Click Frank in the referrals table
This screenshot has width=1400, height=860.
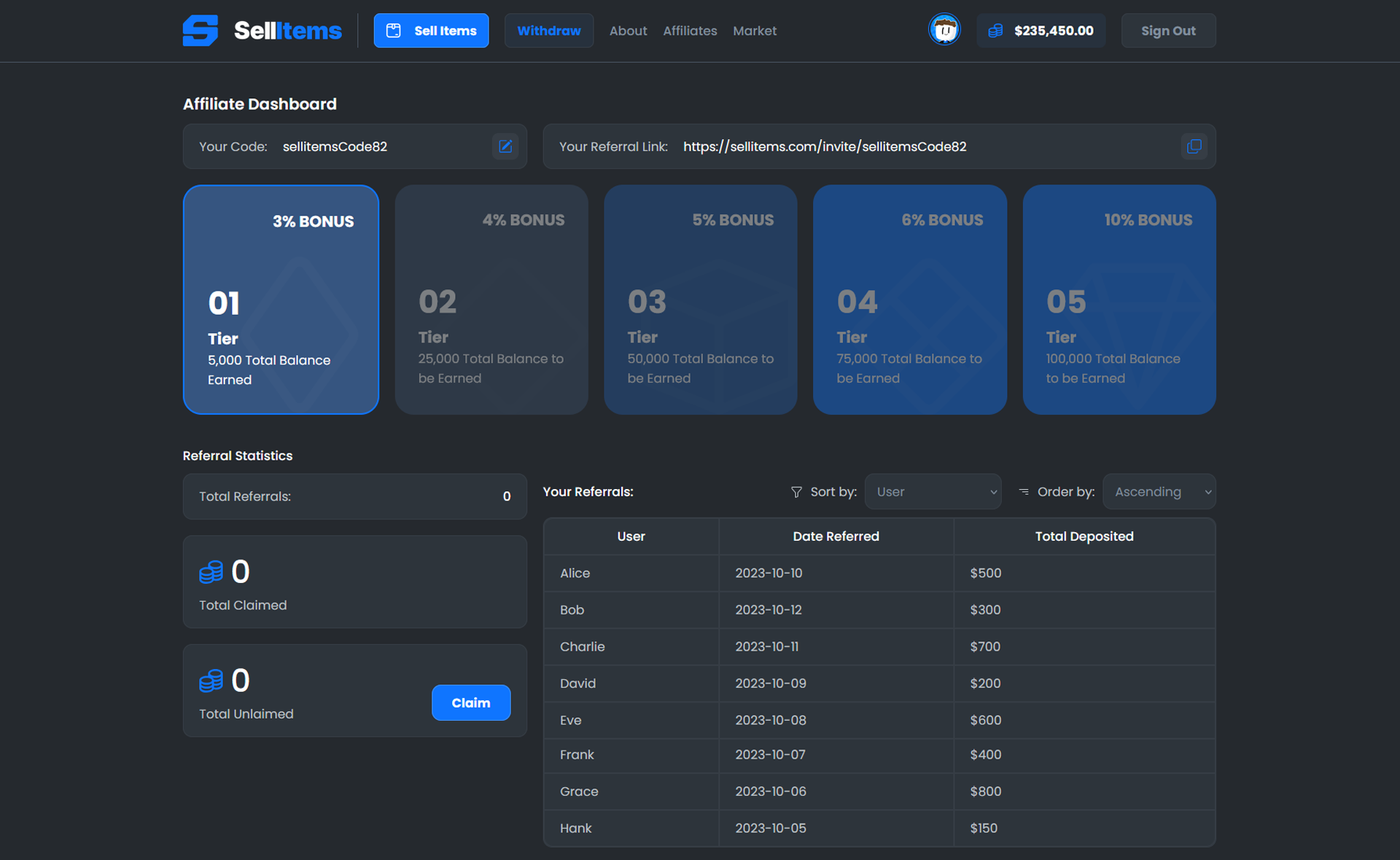click(x=577, y=755)
